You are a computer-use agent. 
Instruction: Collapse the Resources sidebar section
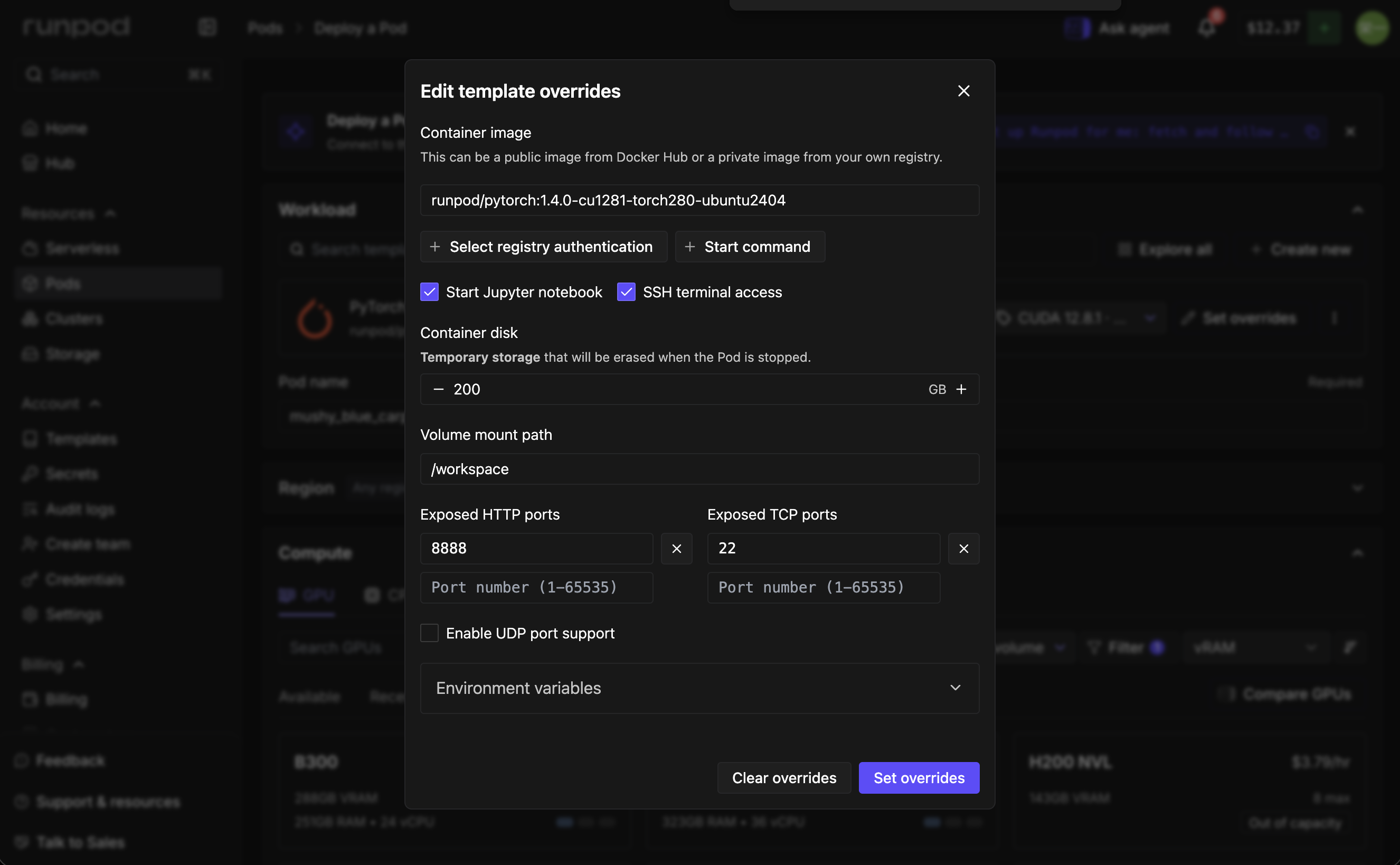[x=69, y=213]
